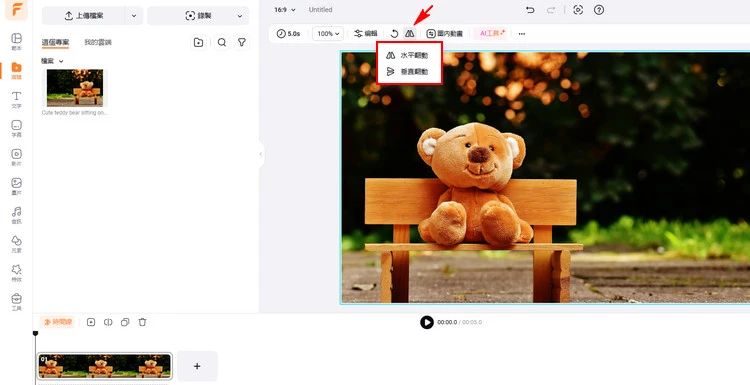The image size is (750, 385).
Task: Open the photos (圖片) sidebar panel
Action: (x=16, y=186)
